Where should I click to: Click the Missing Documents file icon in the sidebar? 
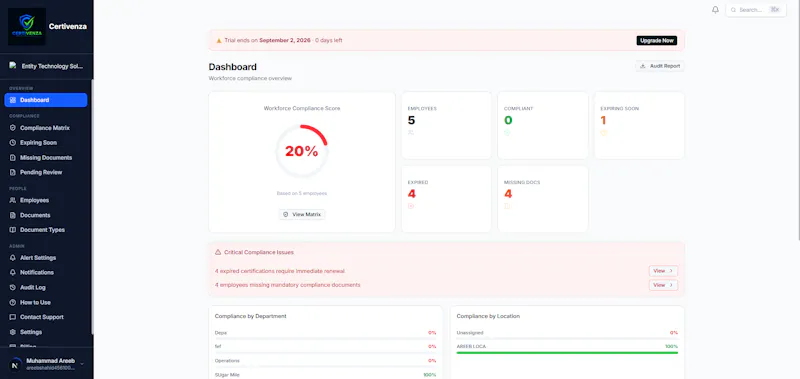(x=13, y=158)
